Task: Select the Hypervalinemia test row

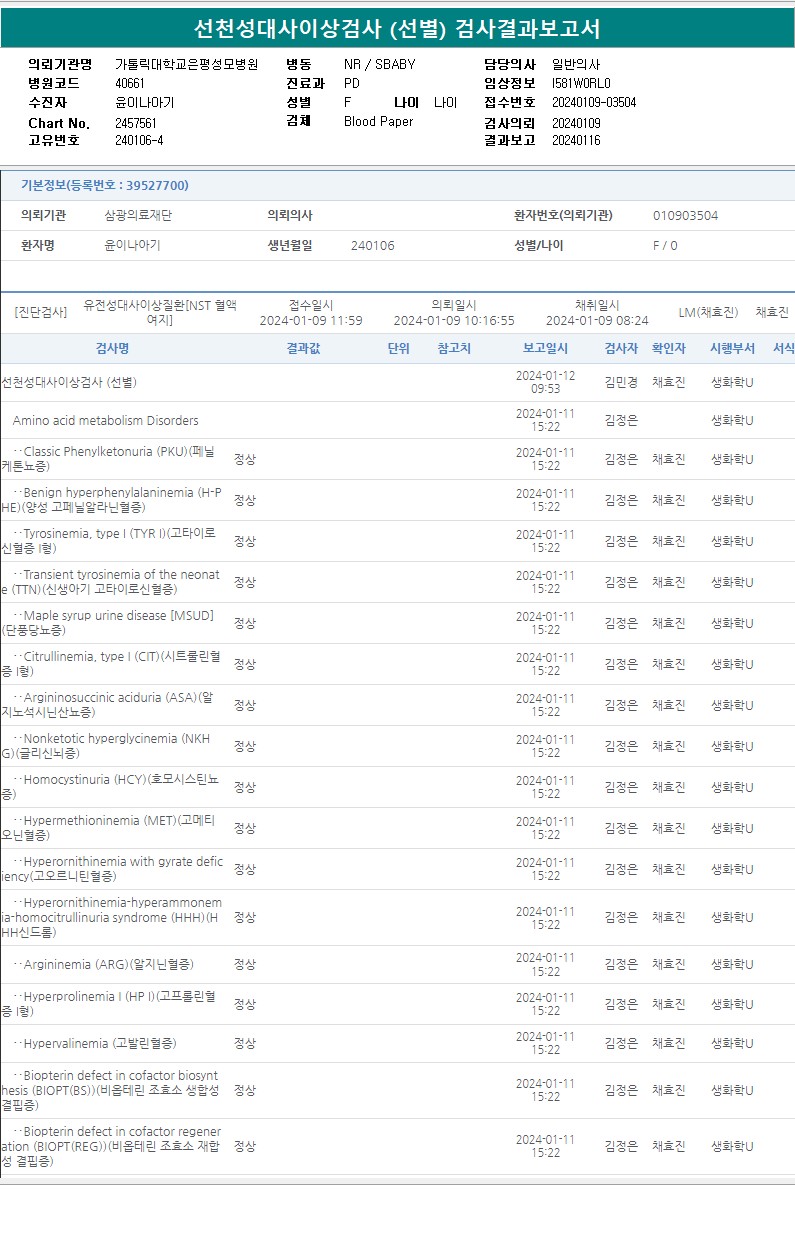Action: pos(398,1043)
